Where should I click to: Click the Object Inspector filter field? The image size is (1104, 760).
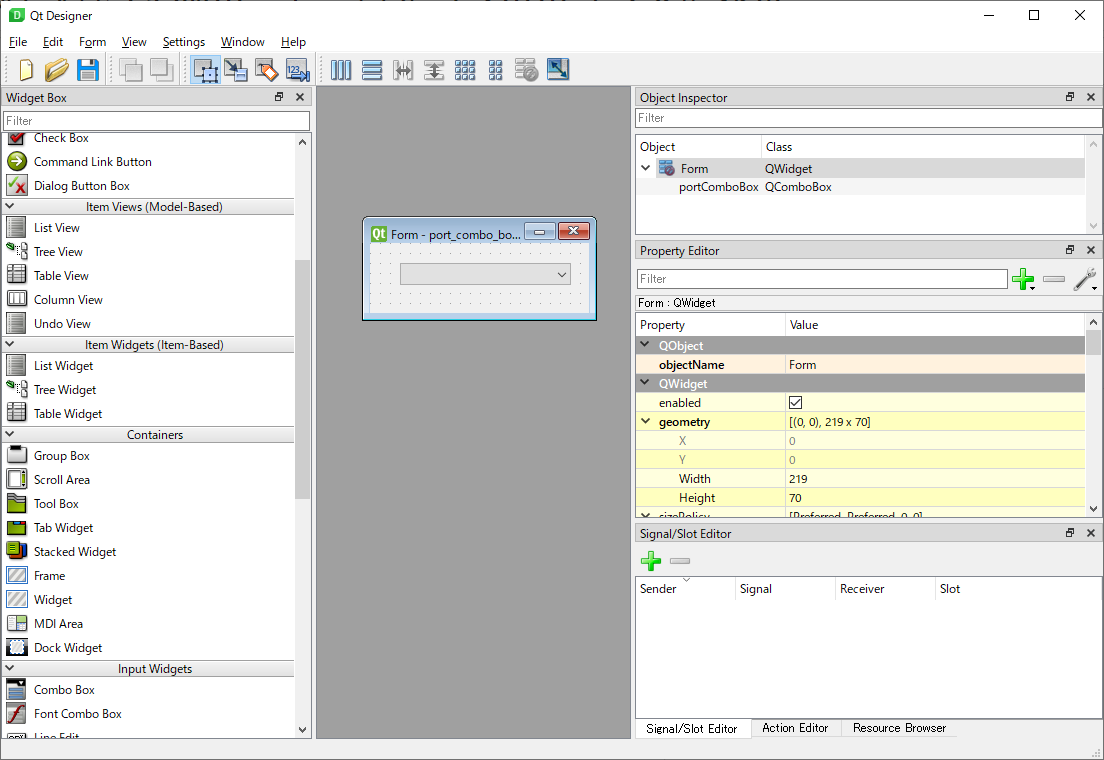point(868,118)
